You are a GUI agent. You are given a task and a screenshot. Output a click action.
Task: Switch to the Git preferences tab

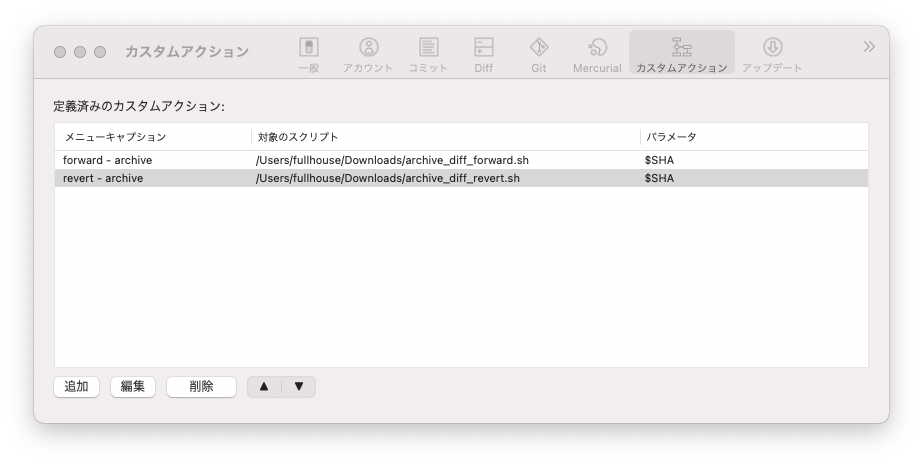[539, 55]
